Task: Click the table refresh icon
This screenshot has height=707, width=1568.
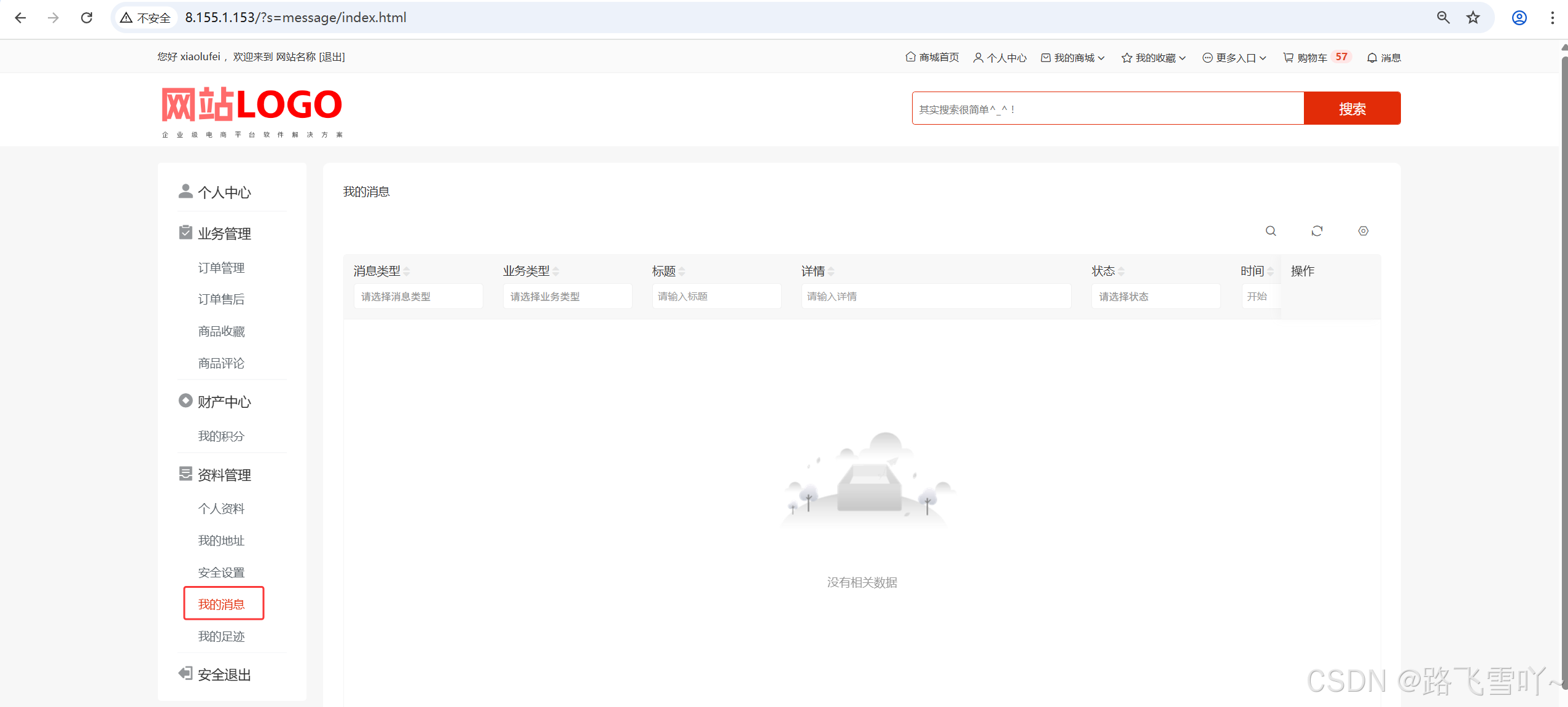Action: click(1317, 231)
